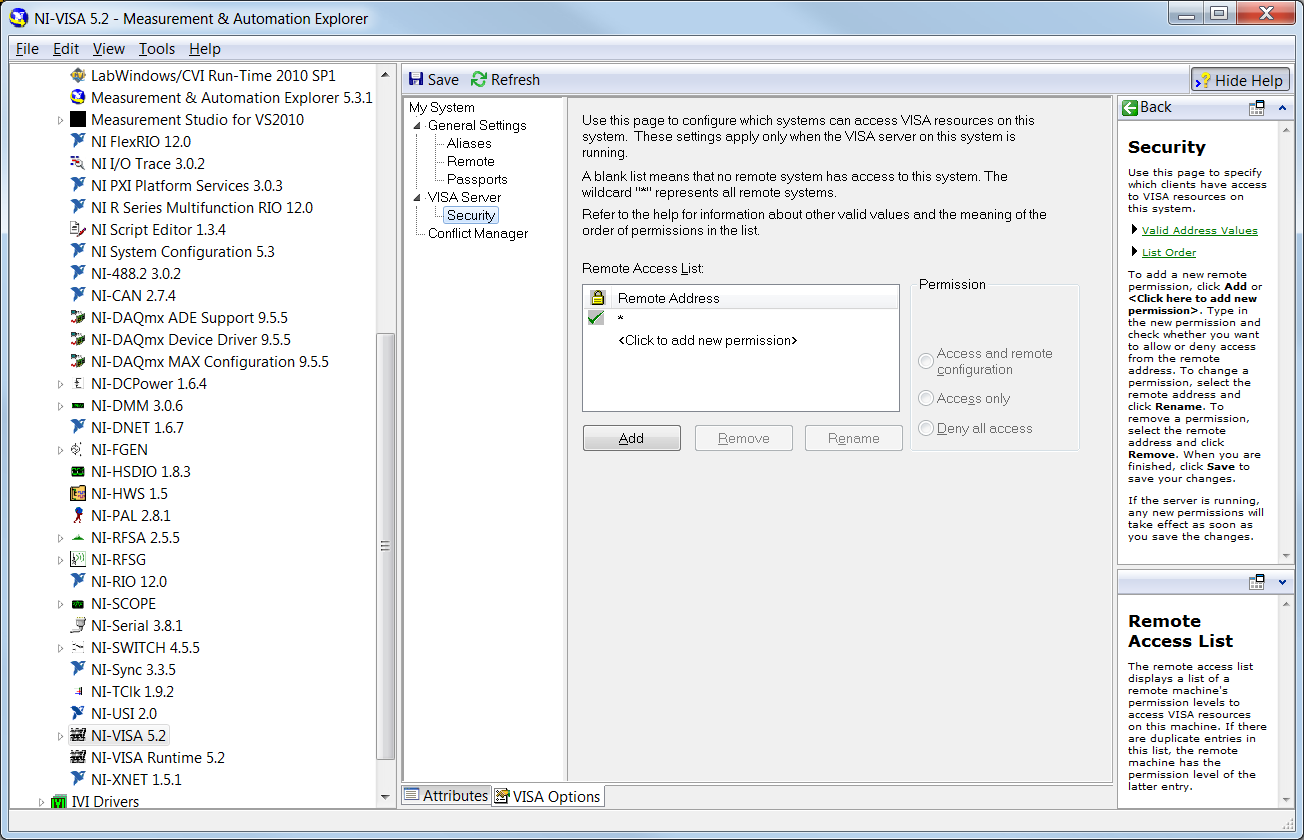This screenshot has width=1304, height=840.
Task: Click the NI-FGEN icon
Action: 78,449
